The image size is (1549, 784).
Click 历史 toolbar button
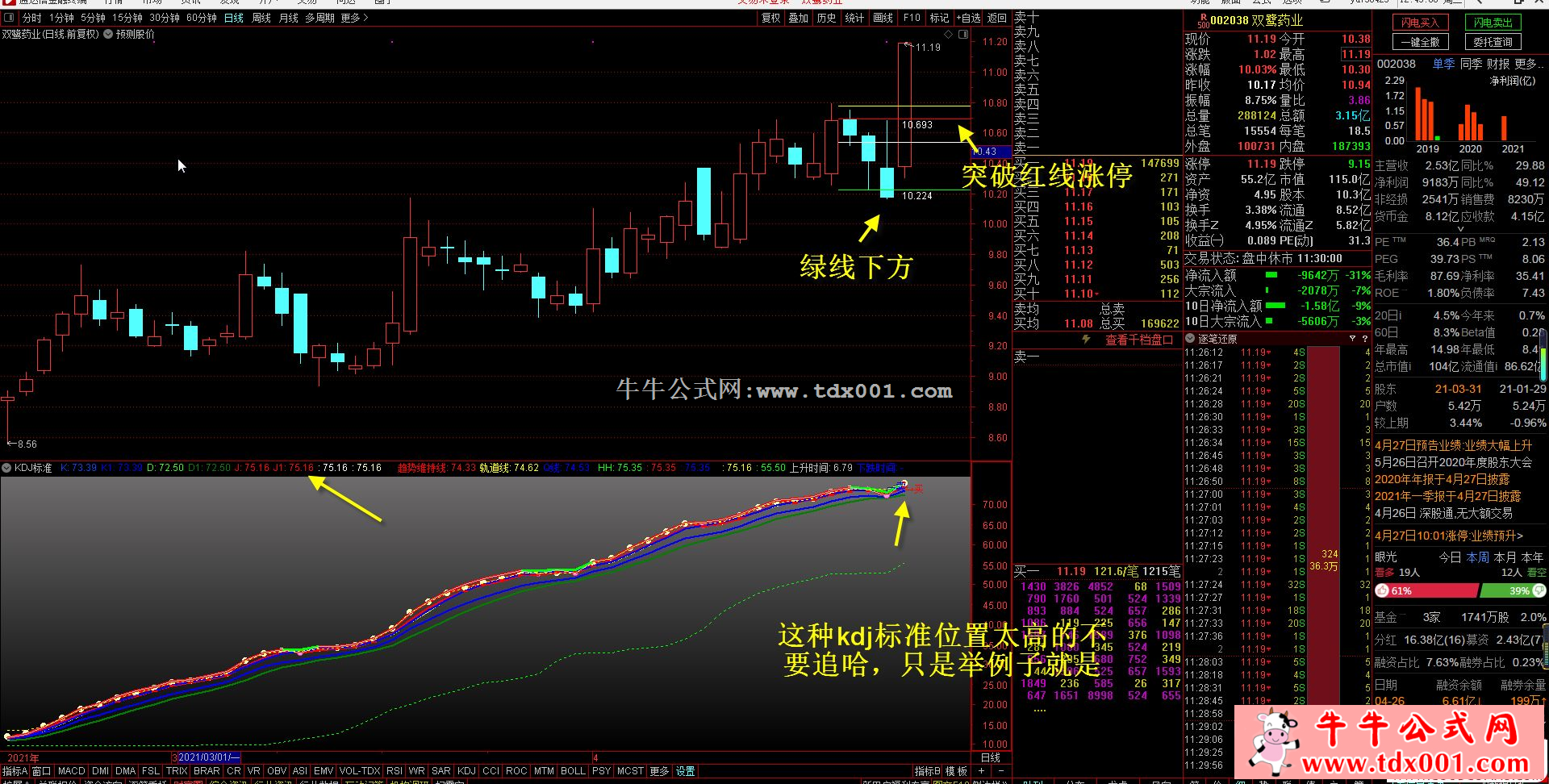pyautogui.click(x=826, y=18)
